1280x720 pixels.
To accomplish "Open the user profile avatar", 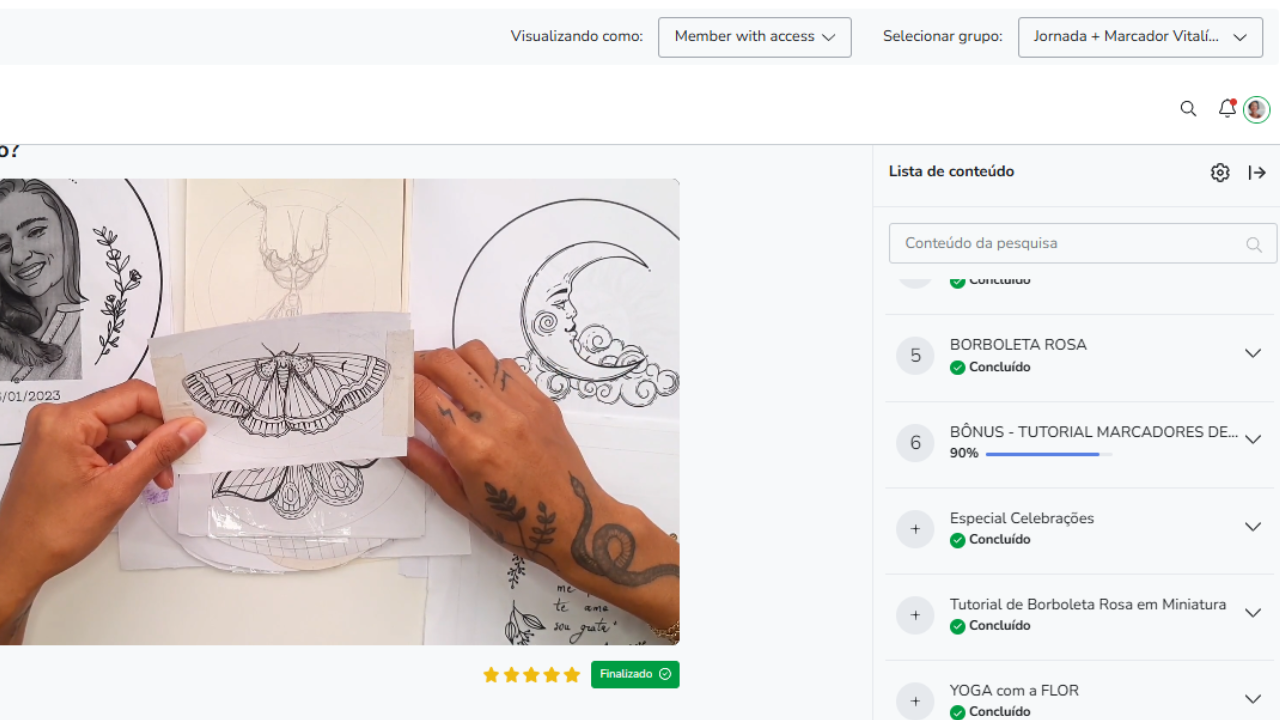I will point(1257,110).
